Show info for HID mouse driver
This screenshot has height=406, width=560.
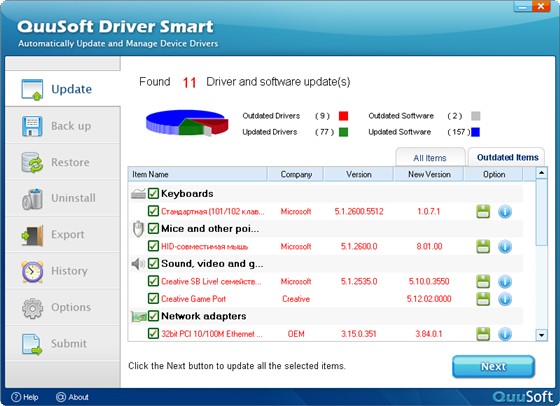tap(505, 246)
